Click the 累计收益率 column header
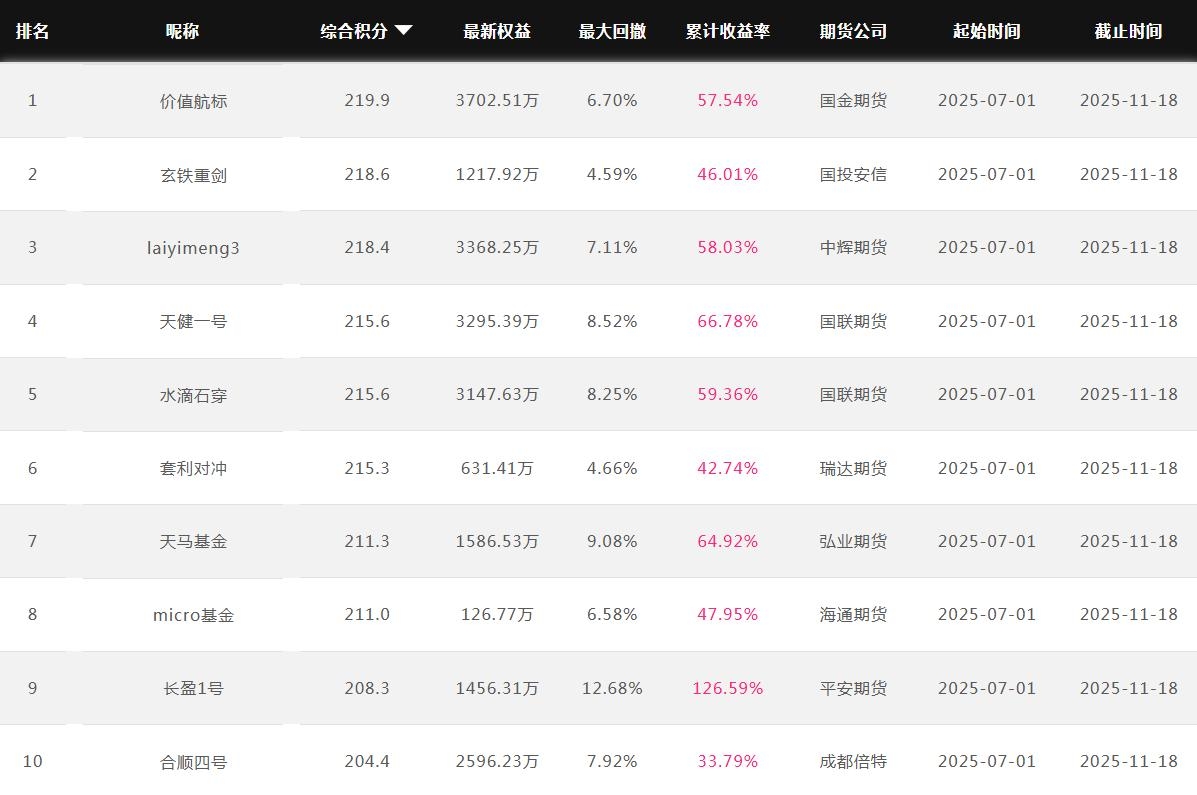The width and height of the screenshot is (1197, 795). pos(727,31)
